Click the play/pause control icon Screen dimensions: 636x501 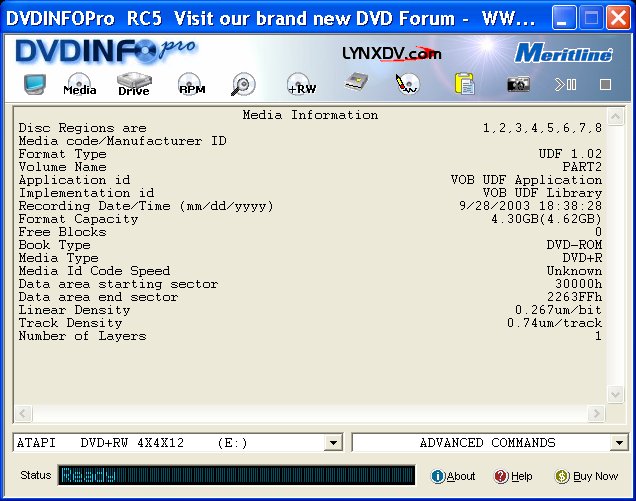(565, 85)
